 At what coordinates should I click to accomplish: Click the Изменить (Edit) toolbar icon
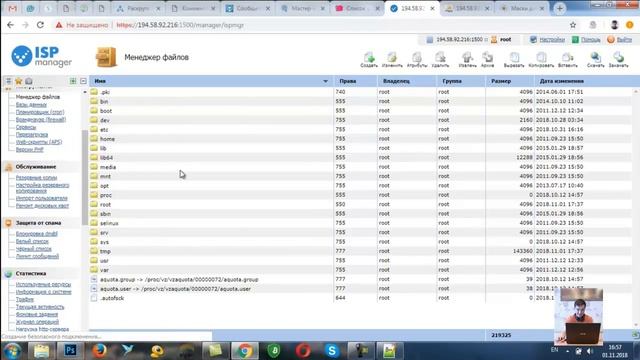tap(392, 60)
